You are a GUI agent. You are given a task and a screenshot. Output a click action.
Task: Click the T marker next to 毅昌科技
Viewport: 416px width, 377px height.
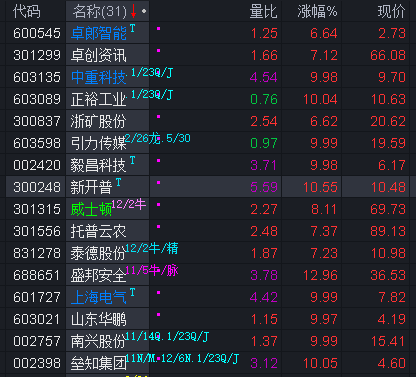click(132, 160)
